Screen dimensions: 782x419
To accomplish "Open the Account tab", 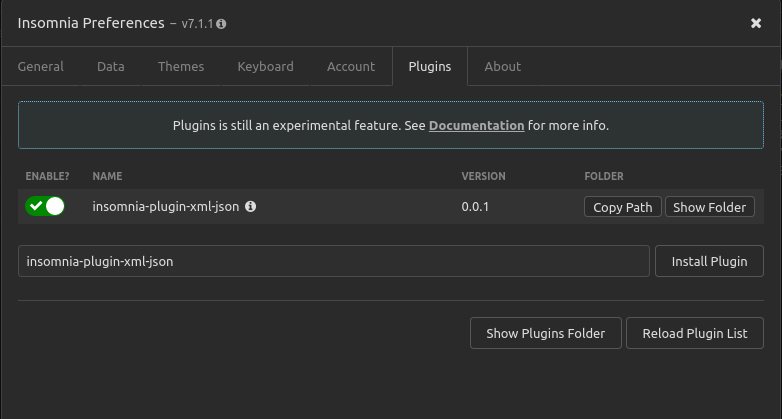I will (x=351, y=66).
